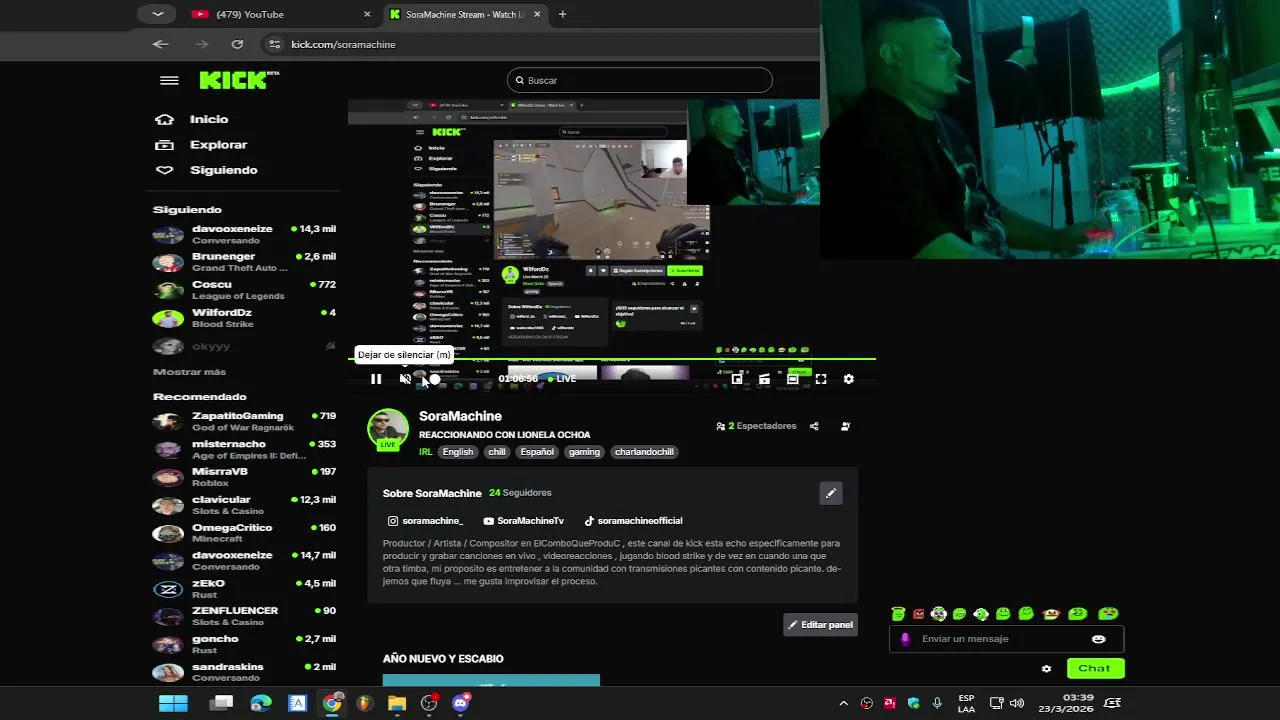The width and height of the screenshot is (1280, 720).
Task: Open soramachine_ Instagram link
Action: click(426, 521)
